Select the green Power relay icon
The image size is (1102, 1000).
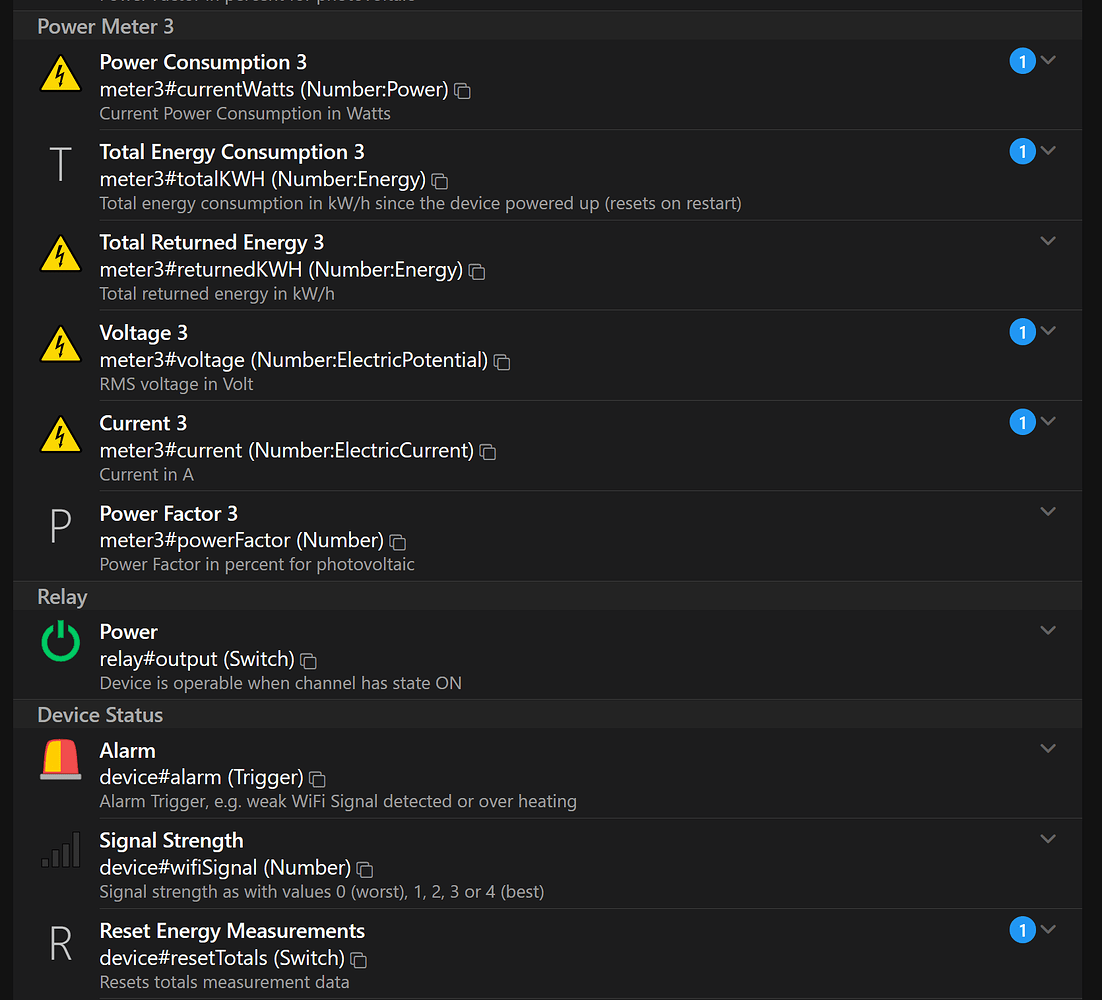(x=60, y=643)
